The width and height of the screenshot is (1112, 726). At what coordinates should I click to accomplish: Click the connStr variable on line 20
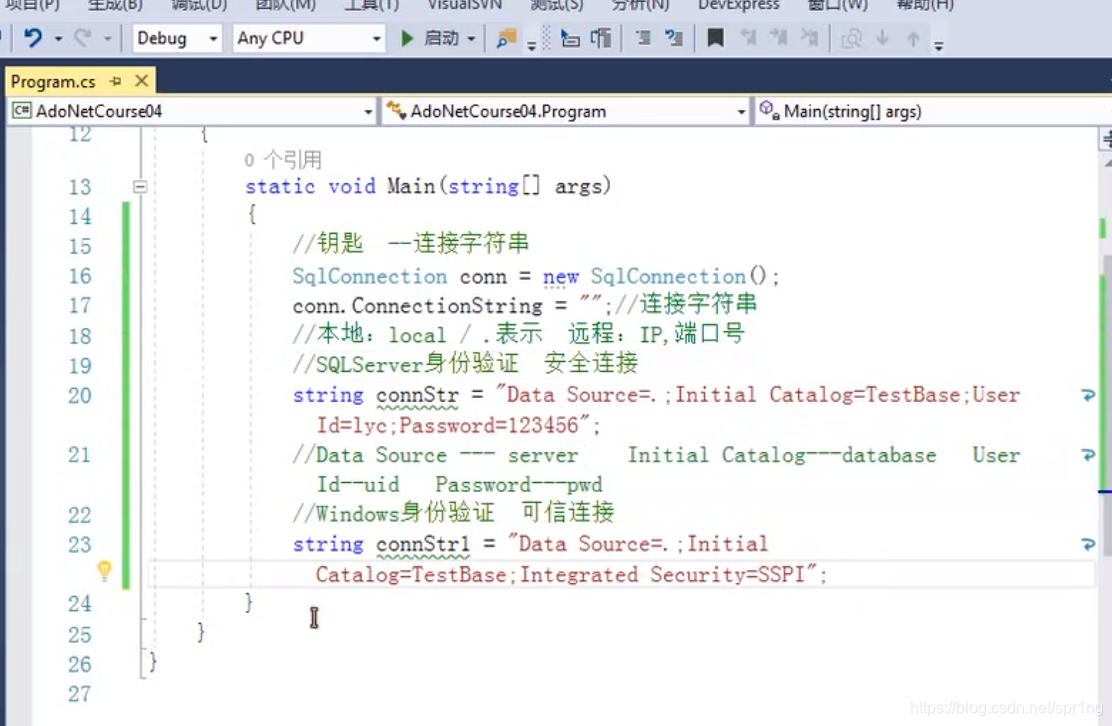(417, 396)
